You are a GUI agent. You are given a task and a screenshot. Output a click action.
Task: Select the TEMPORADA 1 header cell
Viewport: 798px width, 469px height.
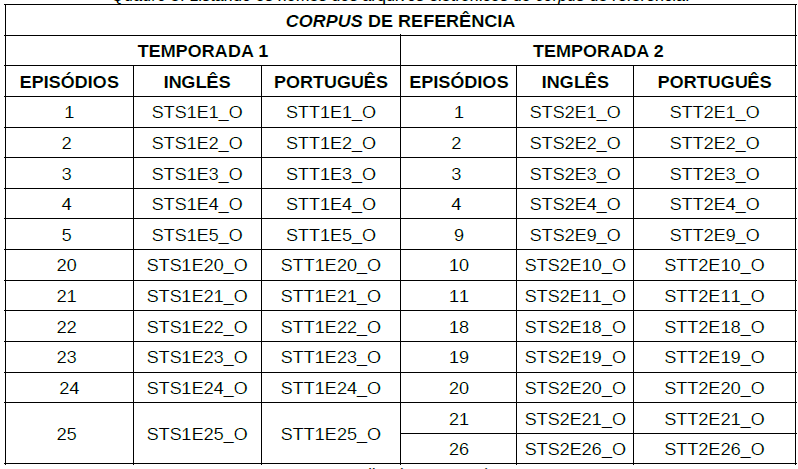point(203,51)
